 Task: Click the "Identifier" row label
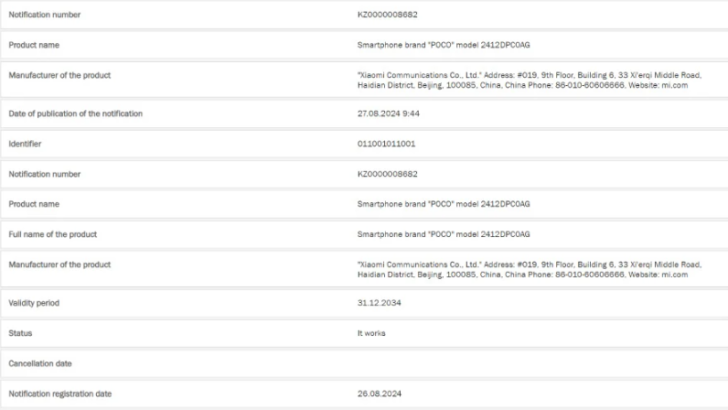(24, 144)
